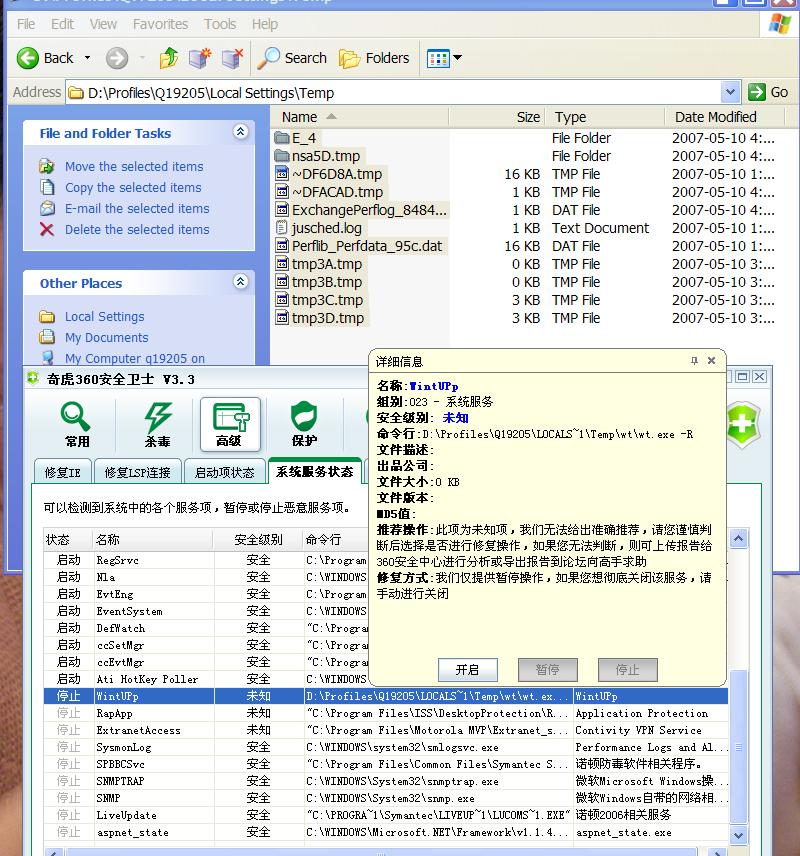Open the File menu

[26, 24]
